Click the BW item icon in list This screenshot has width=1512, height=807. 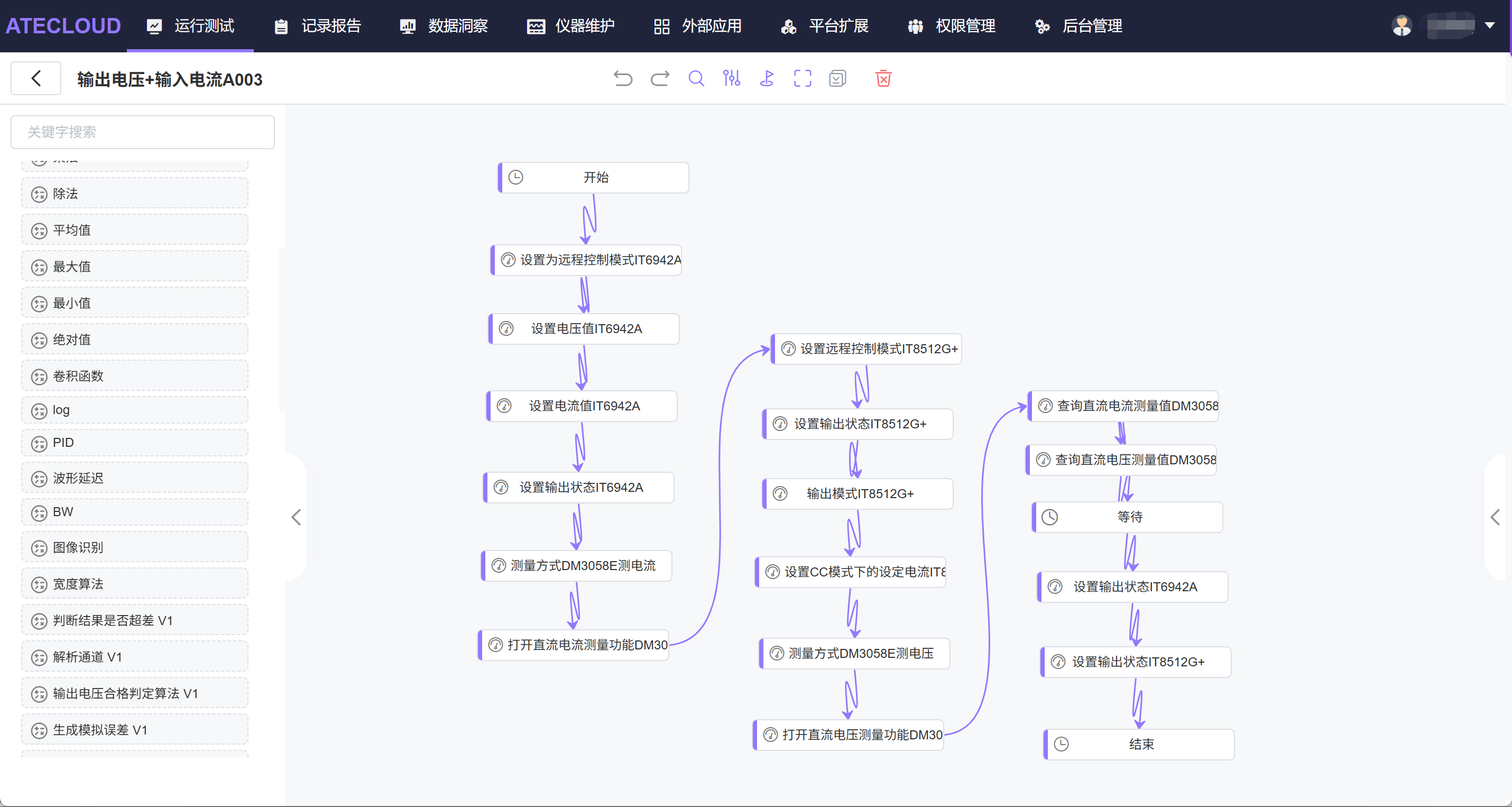click(x=39, y=513)
